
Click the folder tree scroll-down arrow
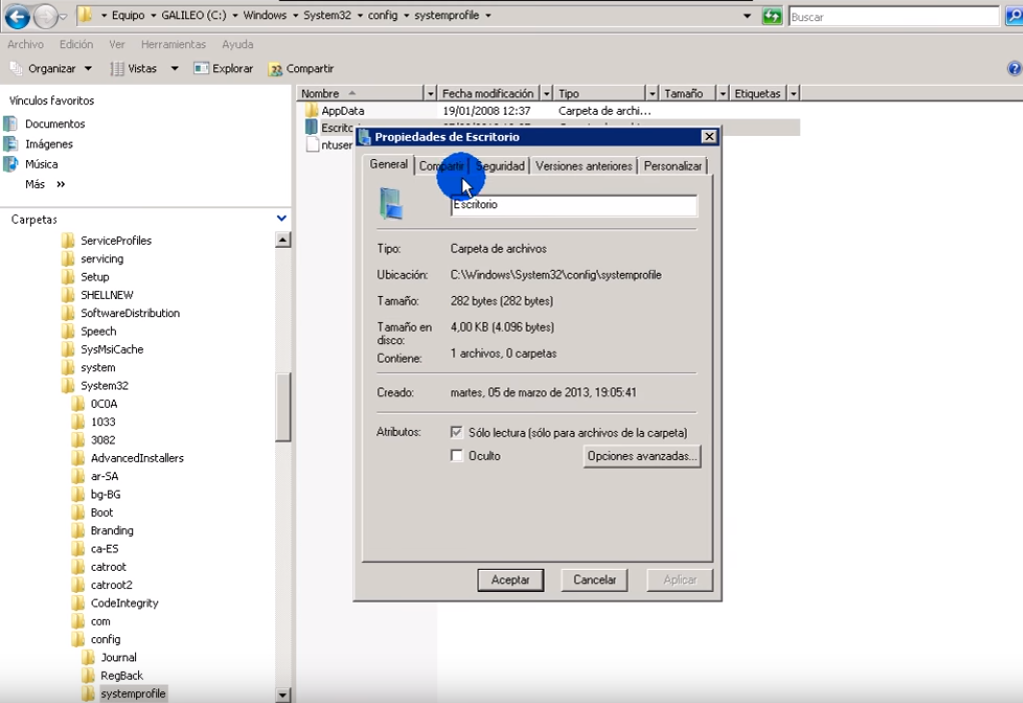(x=282, y=695)
